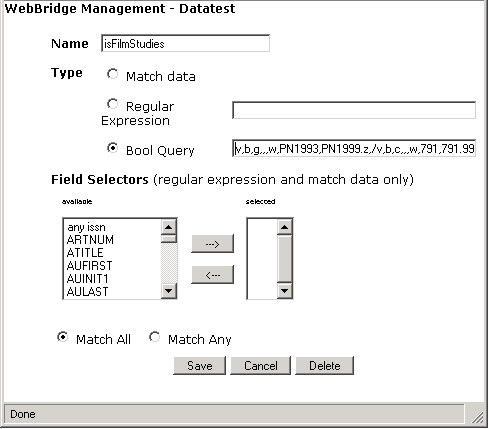The image size is (489, 429).
Task: Focus the Regular Expression text box
Action: point(354,110)
